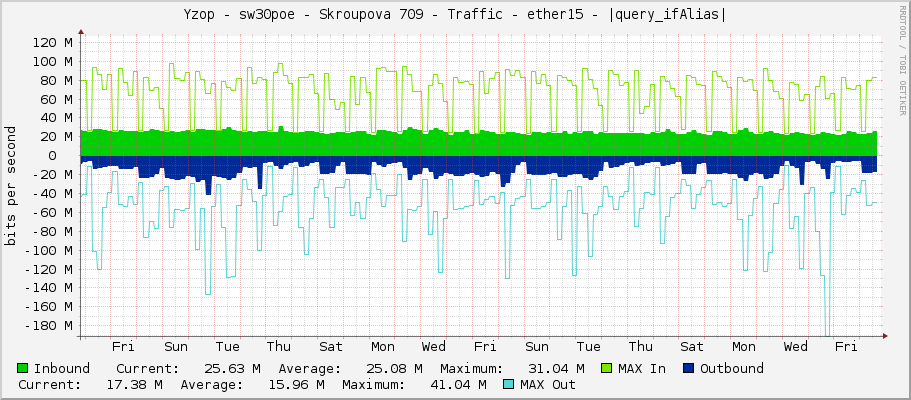
Task: Click the '-120 M' y-axis label
Action: click(x=49, y=269)
